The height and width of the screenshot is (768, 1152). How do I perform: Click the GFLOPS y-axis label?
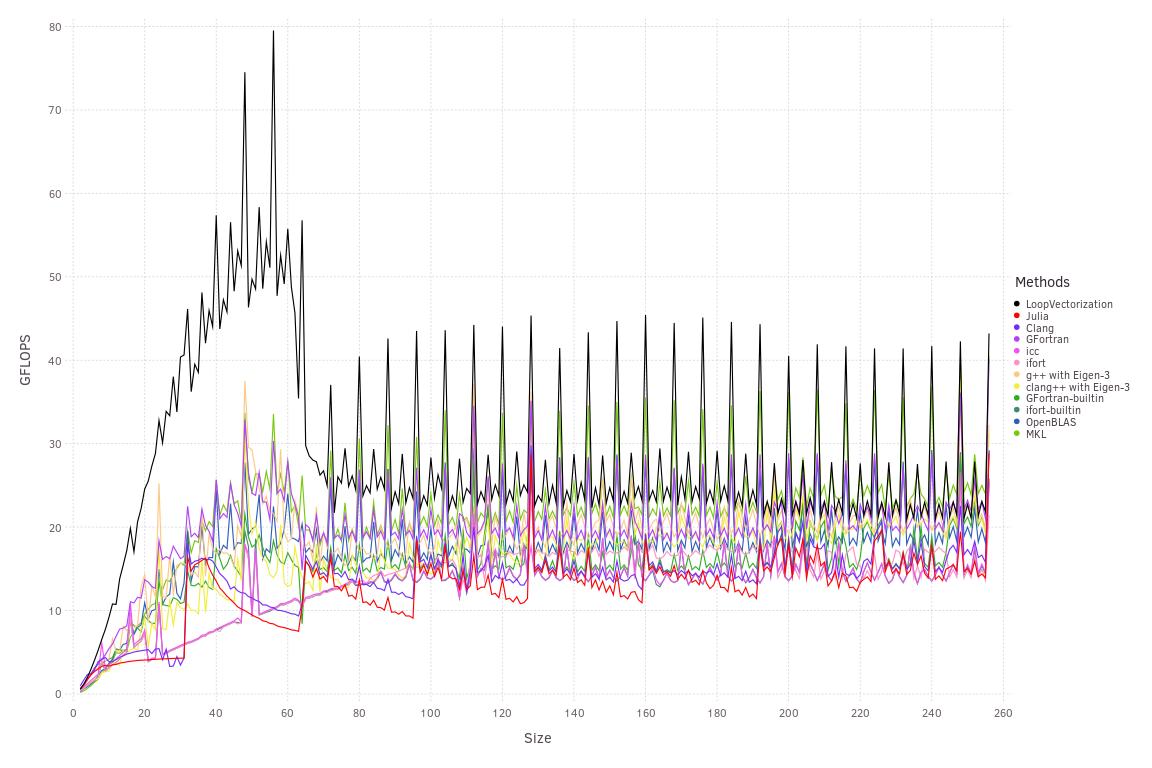tap(26, 360)
